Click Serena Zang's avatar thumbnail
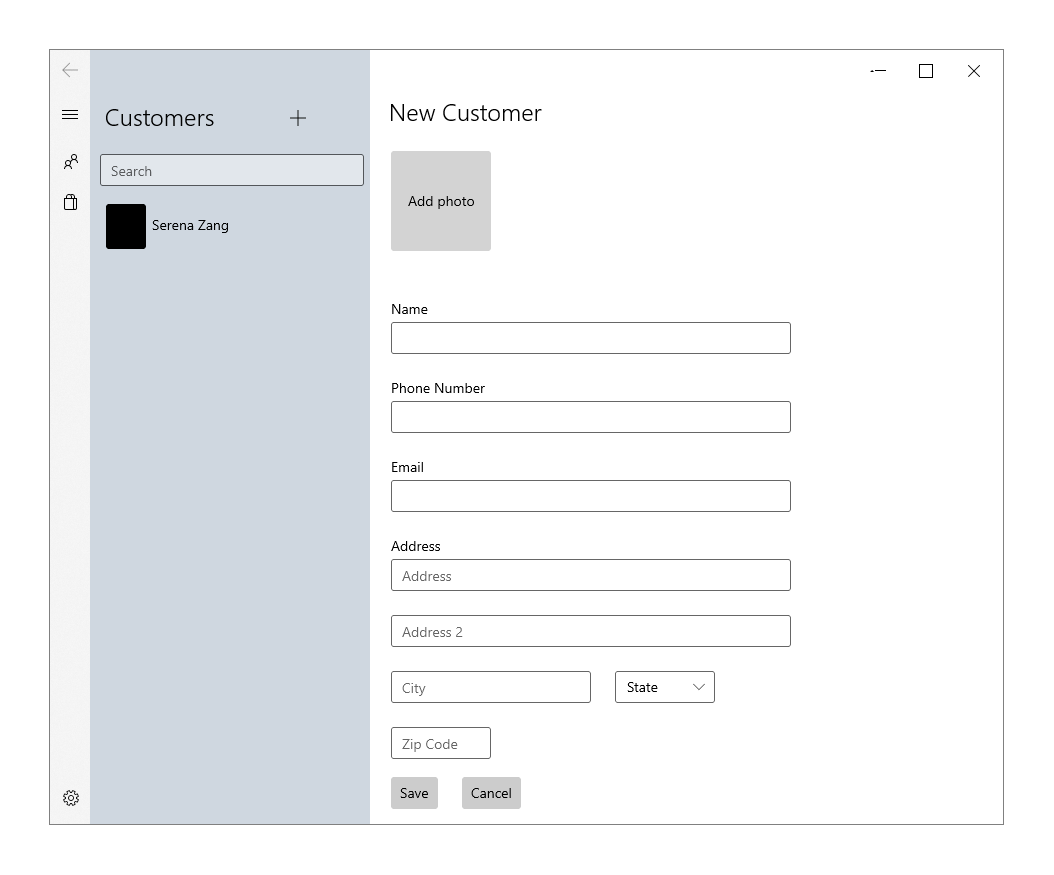Viewport: 1054px width, 875px height. (x=125, y=226)
